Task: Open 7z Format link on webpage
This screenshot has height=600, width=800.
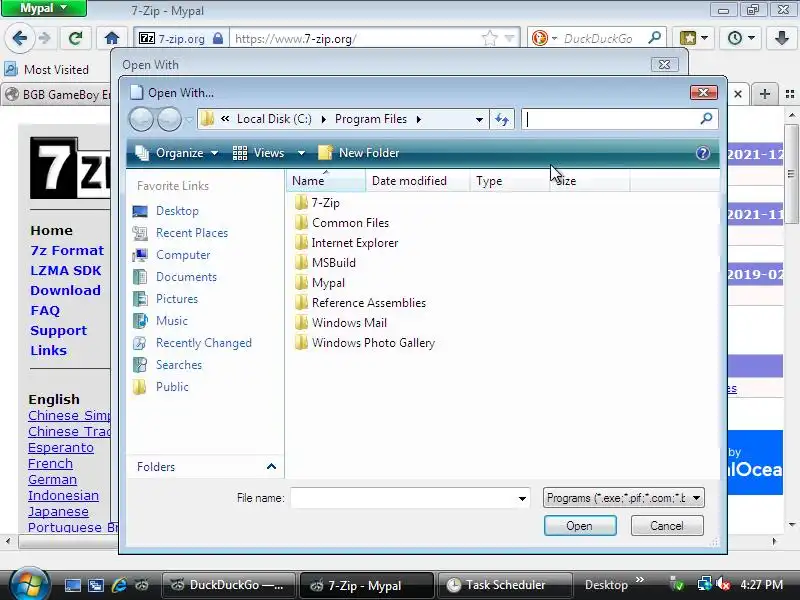Action: tap(67, 251)
